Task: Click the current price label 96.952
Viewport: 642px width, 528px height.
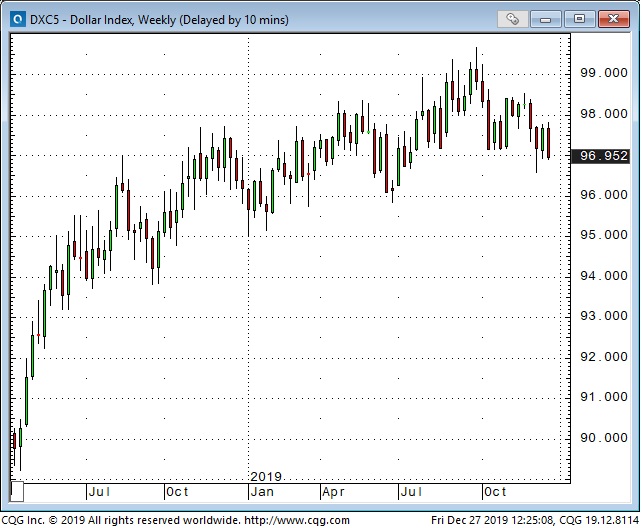Action: click(x=601, y=156)
